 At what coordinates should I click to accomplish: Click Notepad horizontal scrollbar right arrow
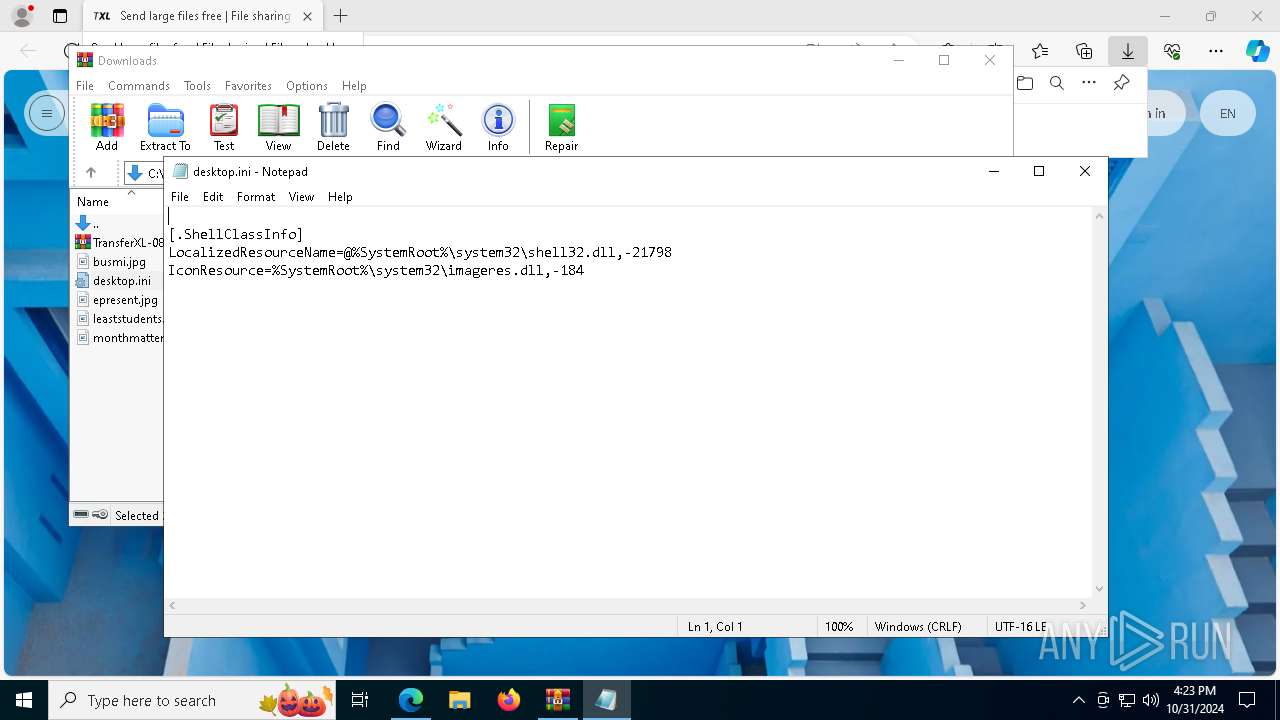pyautogui.click(x=1083, y=605)
